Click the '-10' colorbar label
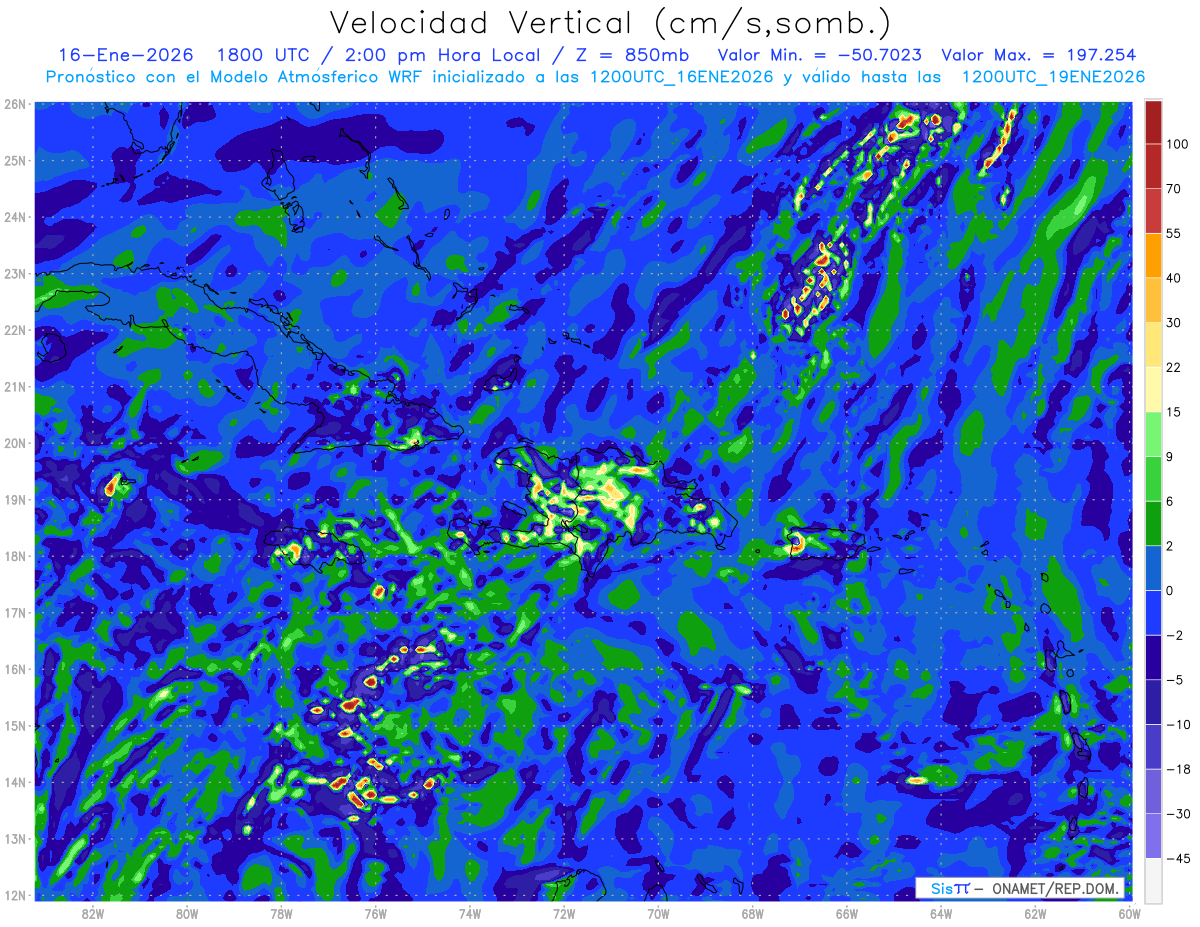This screenshot has width=1200, height=927. 1178,724
